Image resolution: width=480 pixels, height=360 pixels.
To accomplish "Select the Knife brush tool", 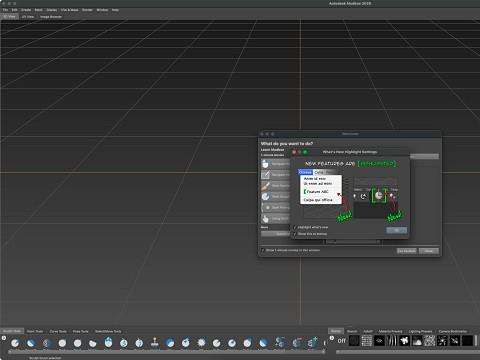I will coord(217,343).
